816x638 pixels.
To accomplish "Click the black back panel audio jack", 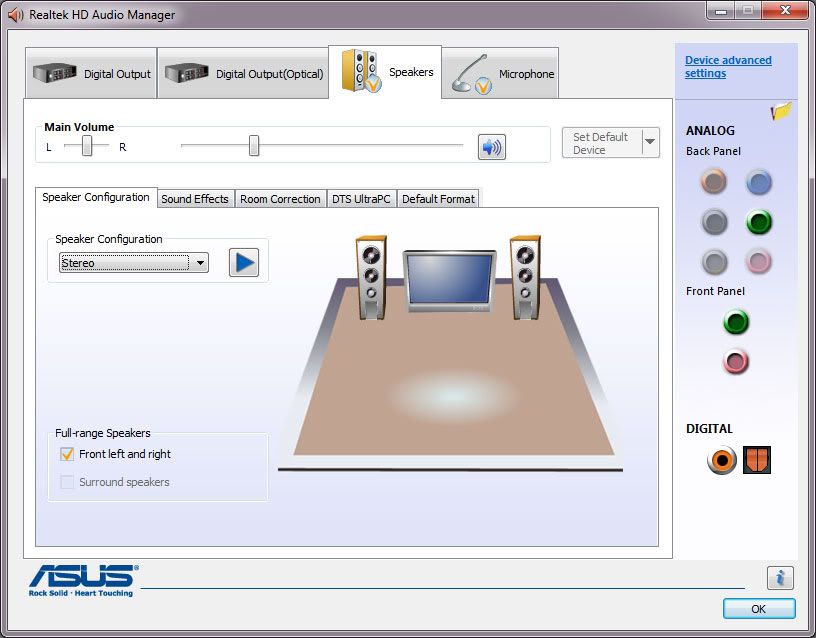I will [x=714, y=222].
